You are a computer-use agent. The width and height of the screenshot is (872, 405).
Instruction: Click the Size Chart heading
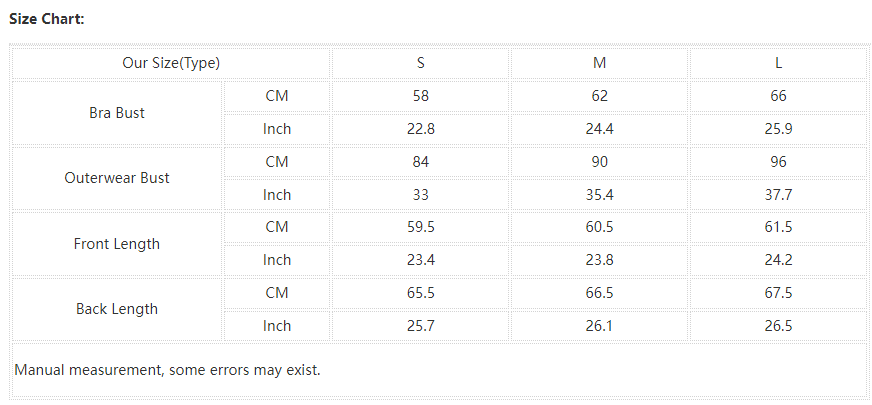pyautogui.click(x=47, y=19)
